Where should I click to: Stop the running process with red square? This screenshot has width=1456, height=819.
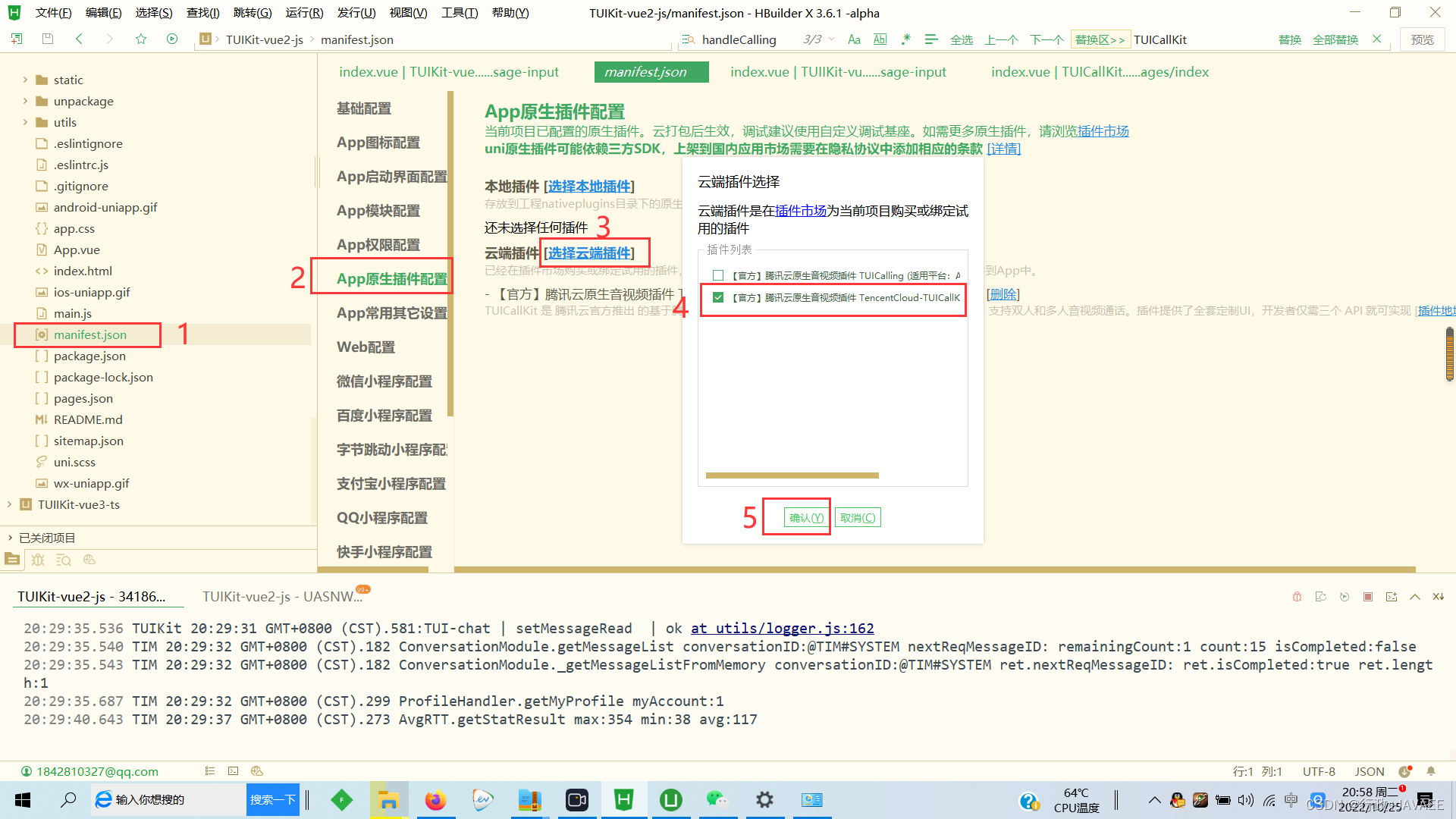(x=1368, y=597)
